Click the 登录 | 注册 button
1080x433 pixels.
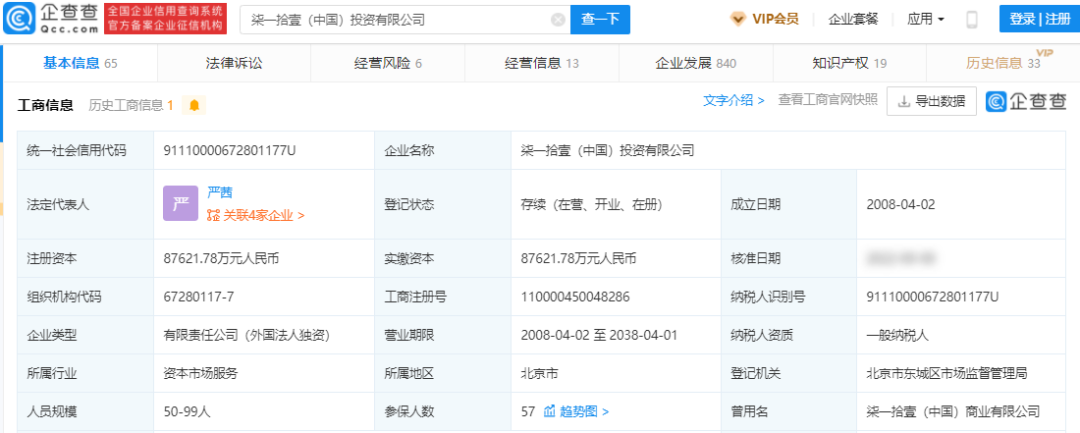click(x=1039, y=19)
